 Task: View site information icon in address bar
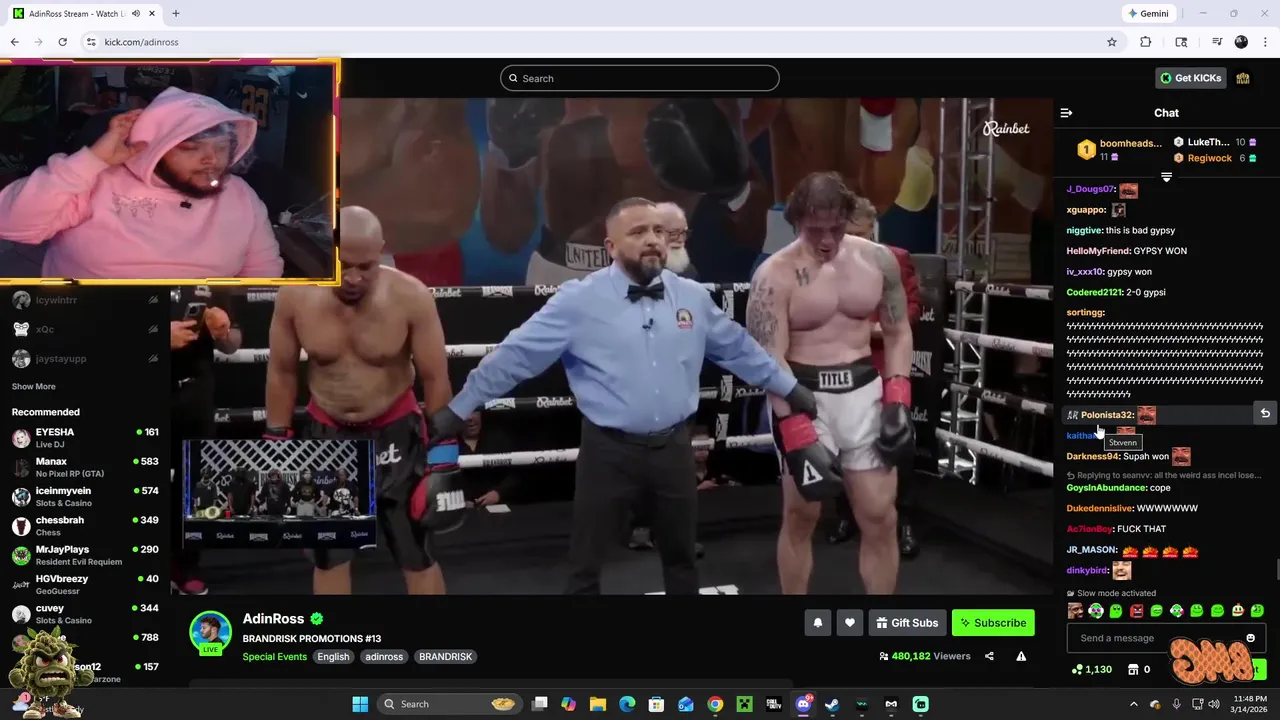click(x=91, y=42)
